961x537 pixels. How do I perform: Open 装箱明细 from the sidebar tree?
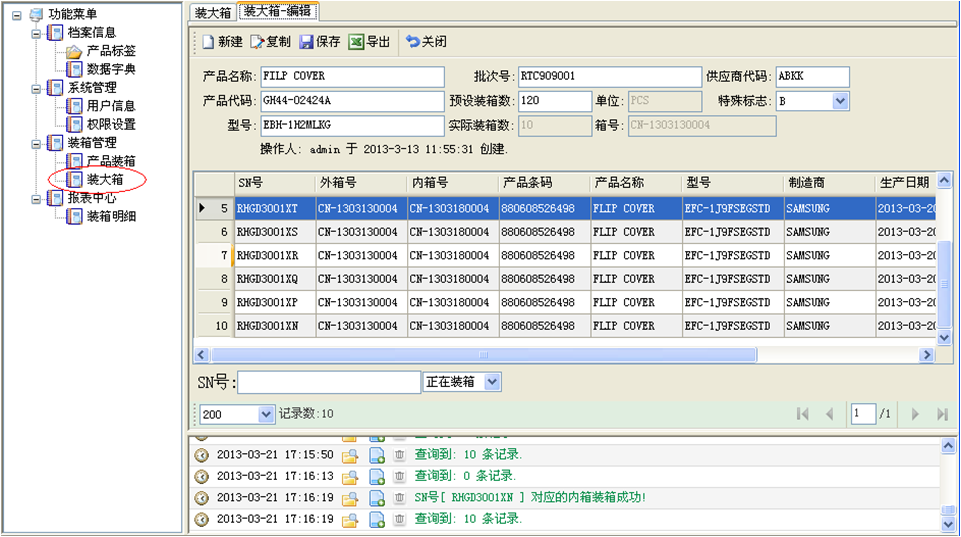(x=111, y=216)
